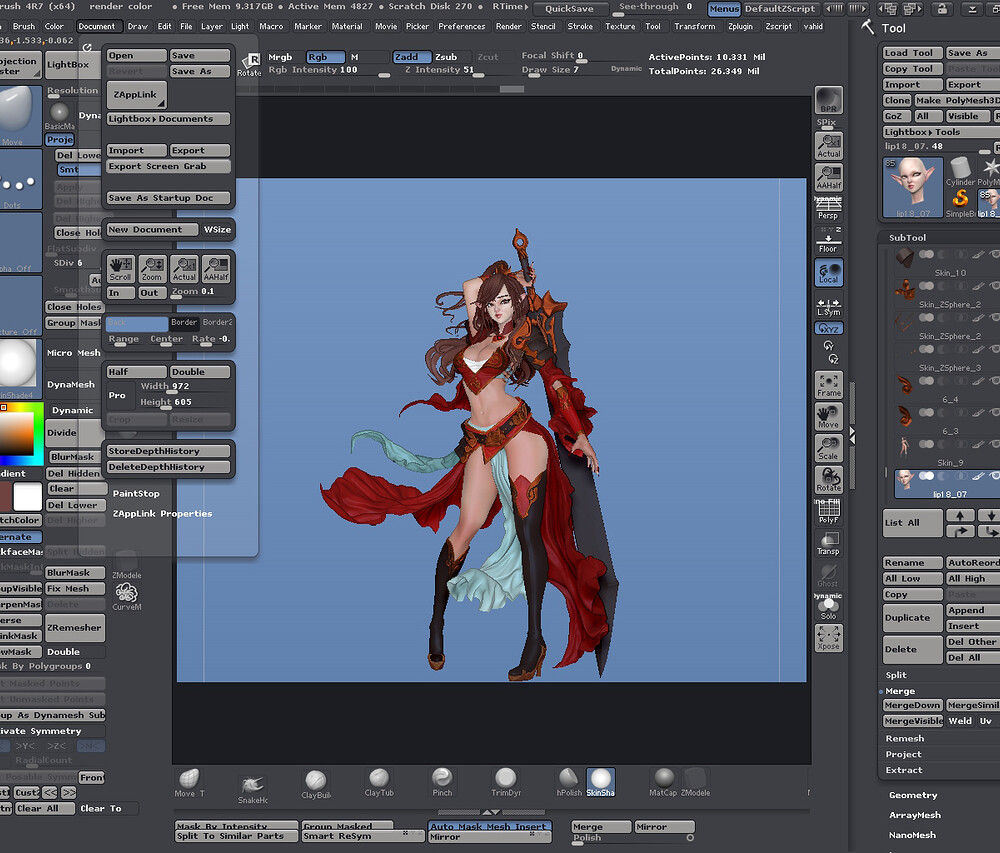
Task: Move subtool up with the up arrow
Action: tap(960, 515)
